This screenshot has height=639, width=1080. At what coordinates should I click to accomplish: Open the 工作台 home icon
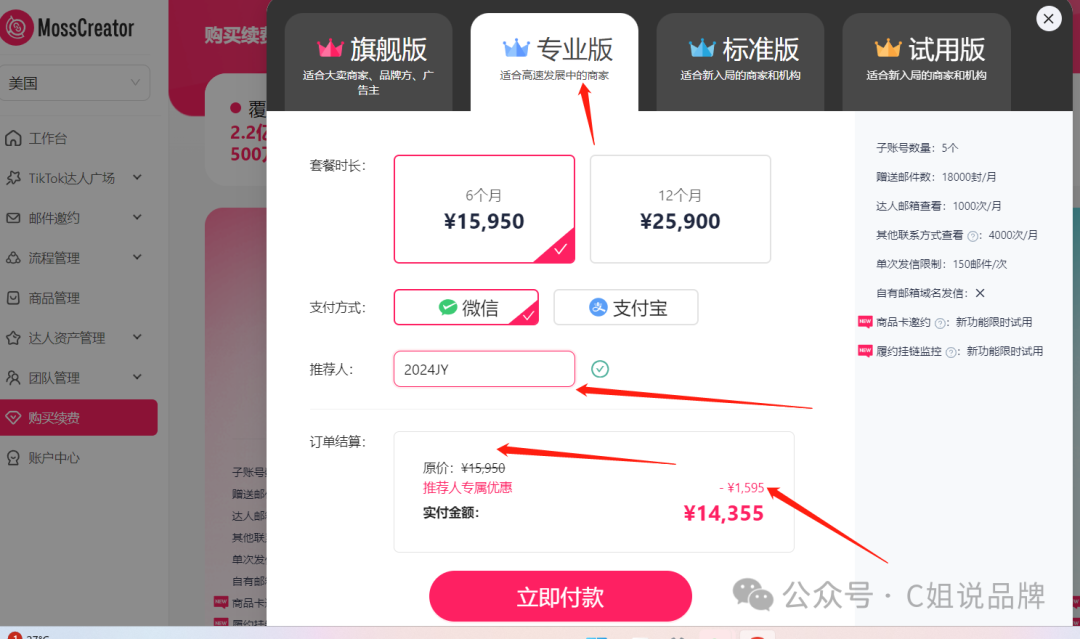(x=13, y=138)
